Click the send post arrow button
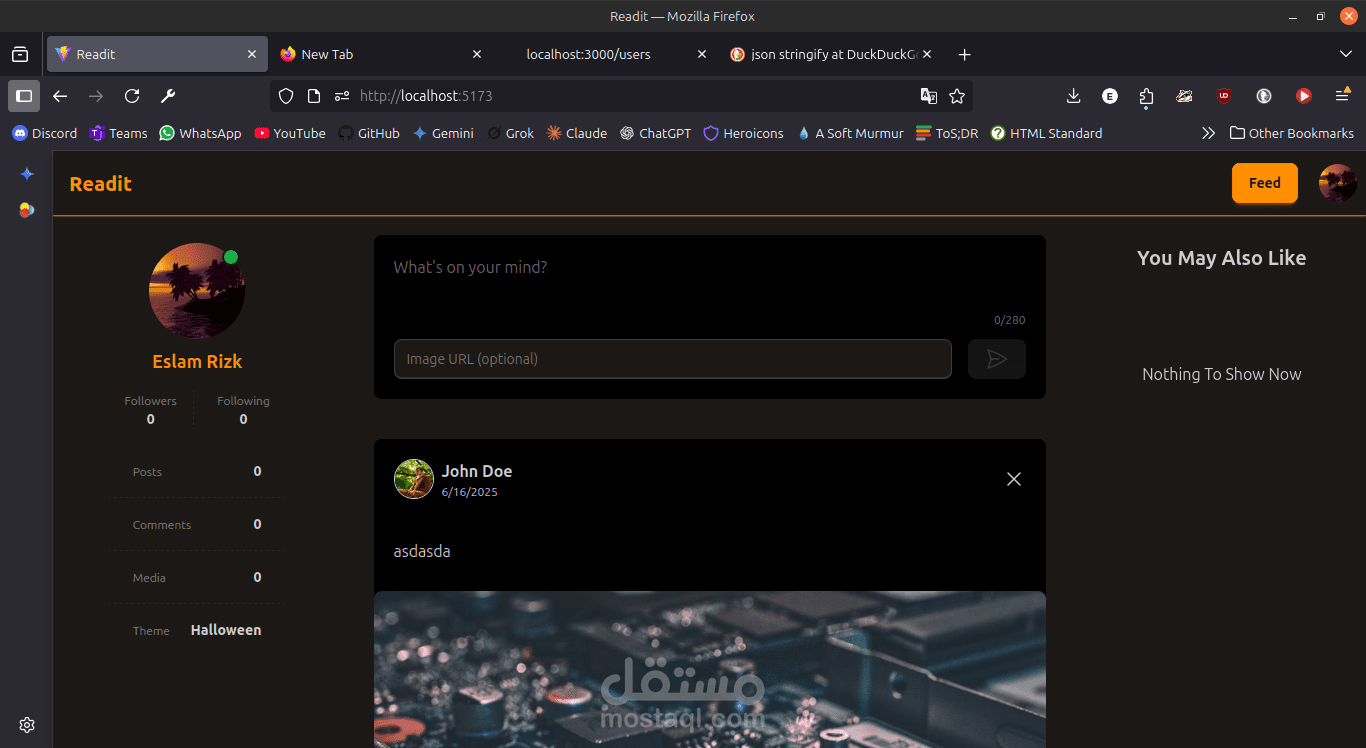Image resolution: width=1366 pixels, height=748 pixels. tap(997, 359)
